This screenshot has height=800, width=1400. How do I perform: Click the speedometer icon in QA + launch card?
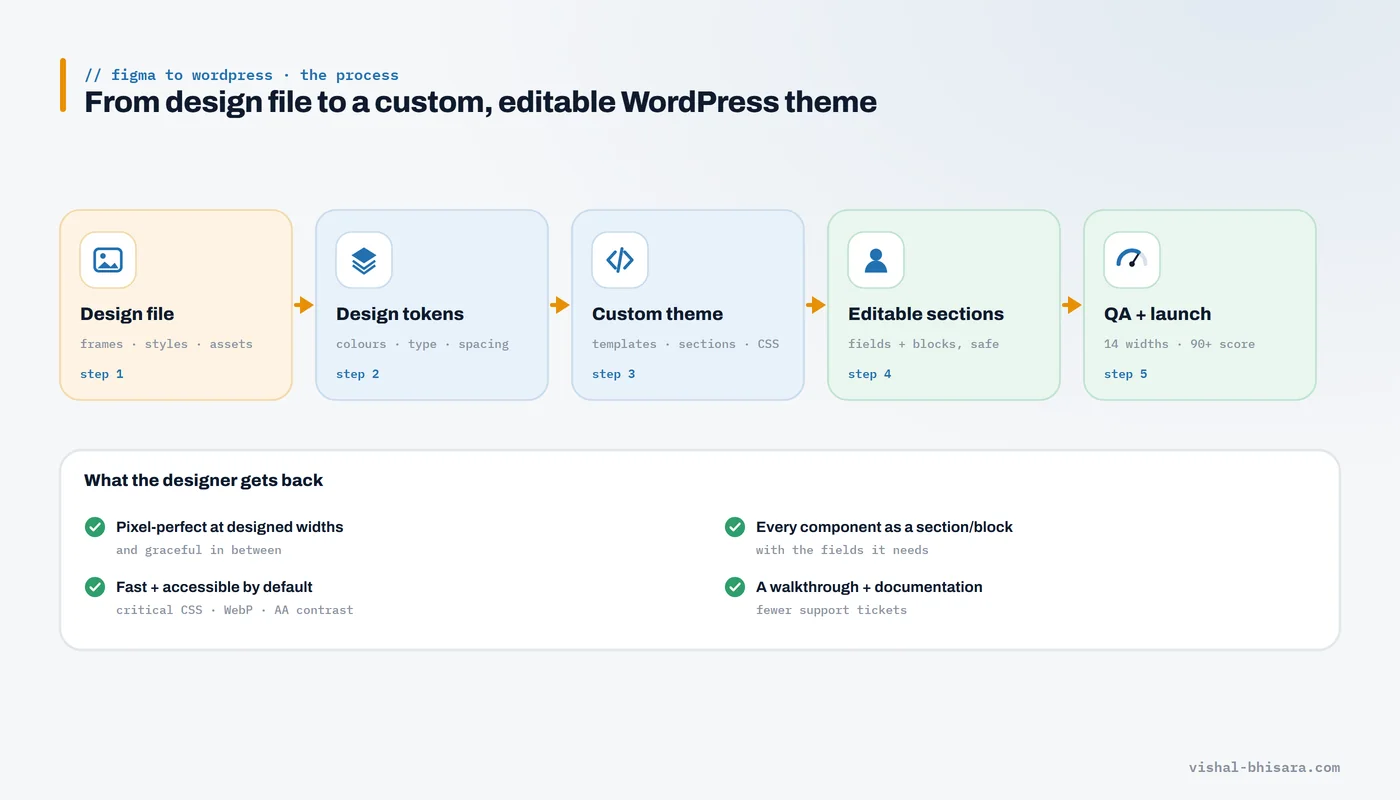pos(1132,259)
